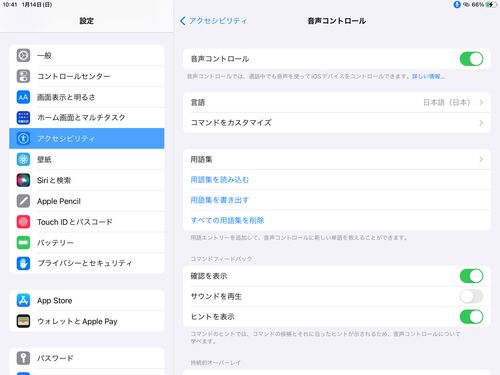Open Apple Pencil settings row

(87, 201)
